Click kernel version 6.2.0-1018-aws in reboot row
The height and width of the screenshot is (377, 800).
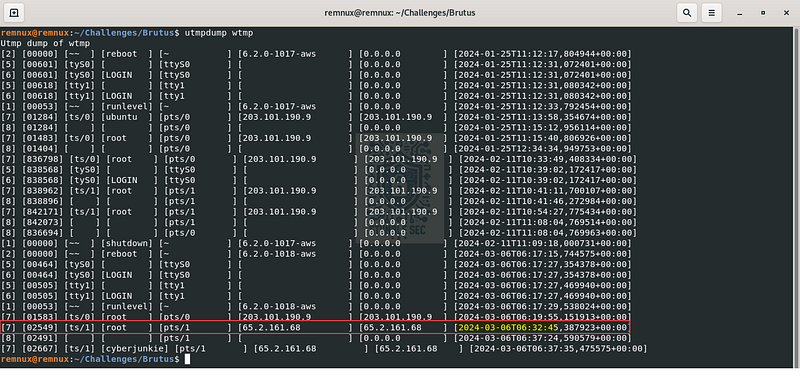[x=279, y=254]
